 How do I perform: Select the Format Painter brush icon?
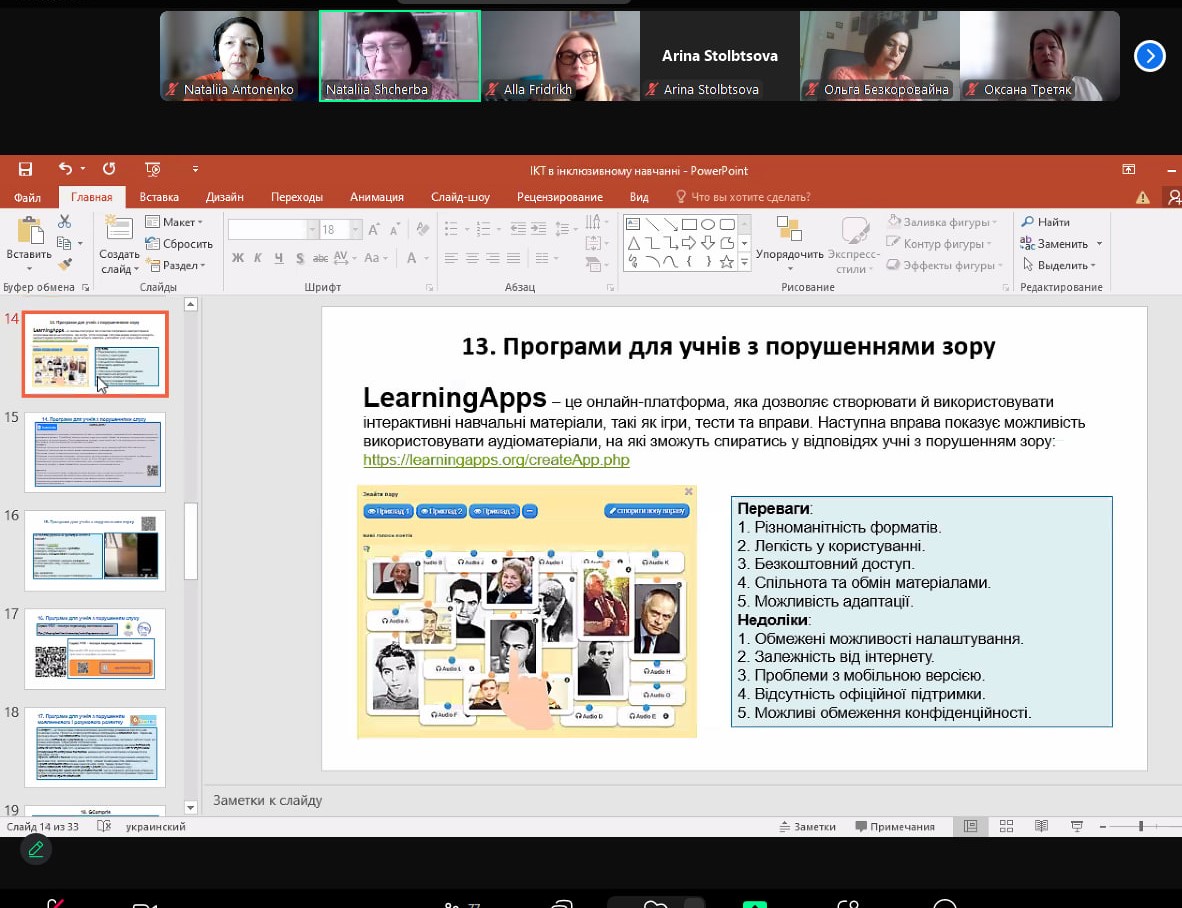[x=65, y=265]
